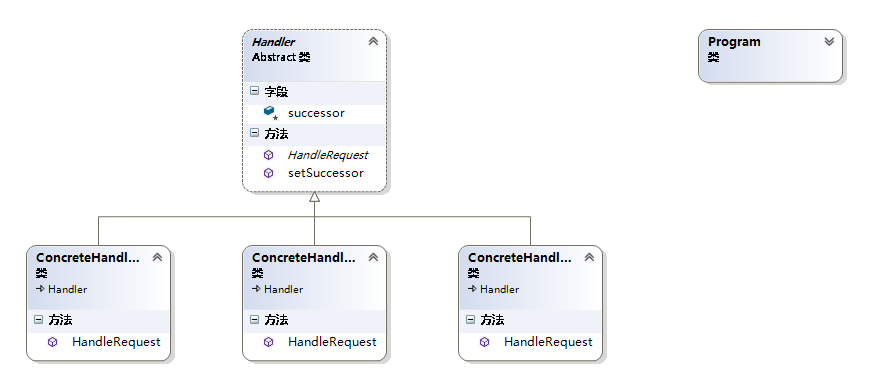Click left ConcreteHandler's HandleRequest method icon
879x386 pixels.
(x=53, y=342)
